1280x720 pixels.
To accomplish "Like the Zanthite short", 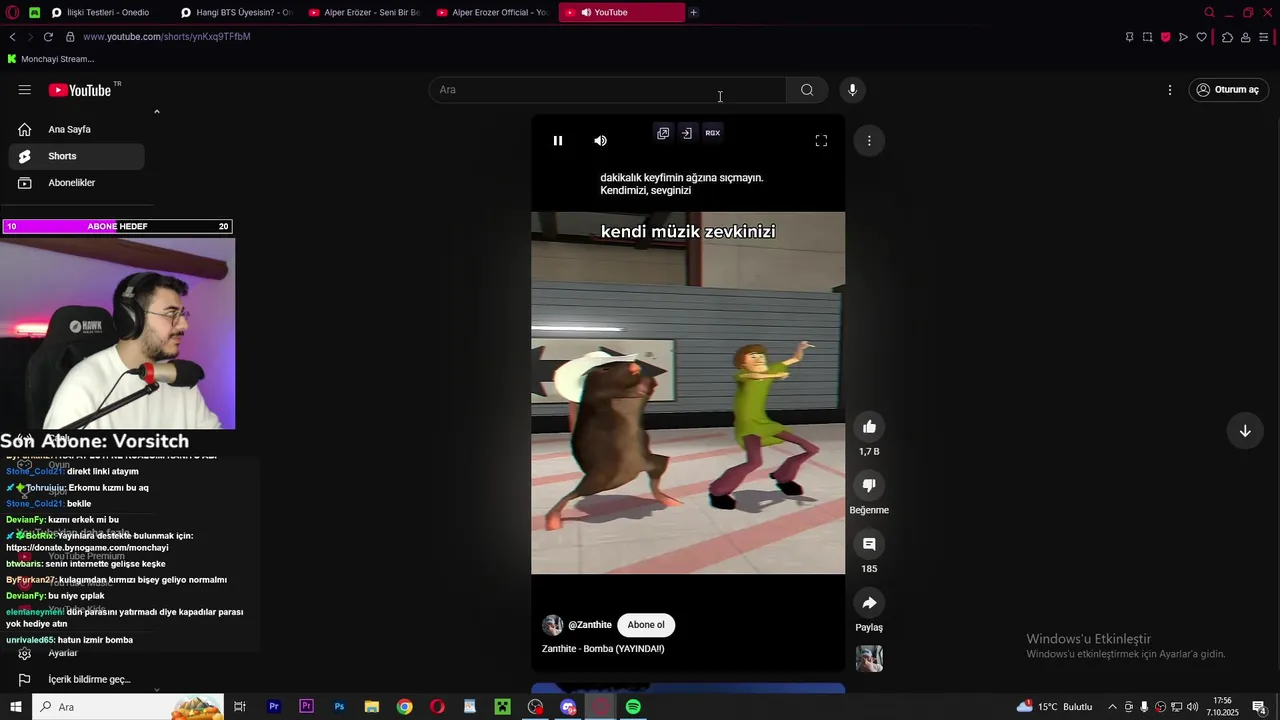I will pos(869,427).
